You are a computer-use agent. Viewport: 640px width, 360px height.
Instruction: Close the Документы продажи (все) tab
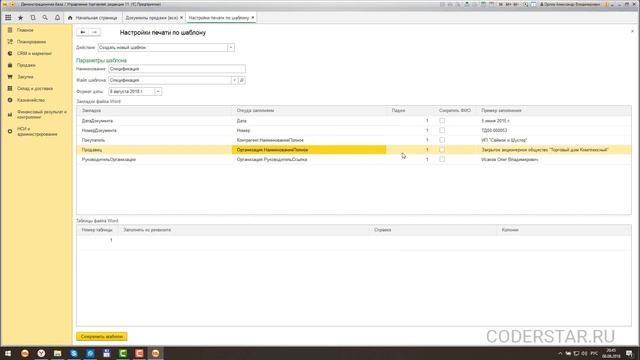(x=182, y=18)
